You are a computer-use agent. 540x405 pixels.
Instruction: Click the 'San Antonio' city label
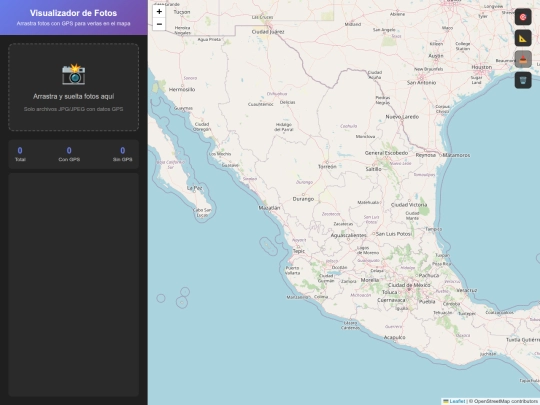[x=421, y=83]
